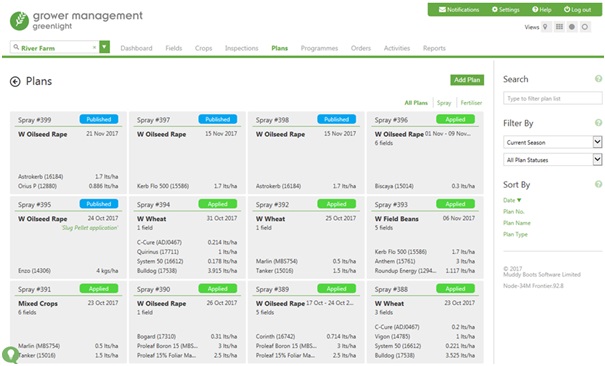Sort plans by Plan Type
The width and height of the screenshot is (605, 366).
click(515, 234)
